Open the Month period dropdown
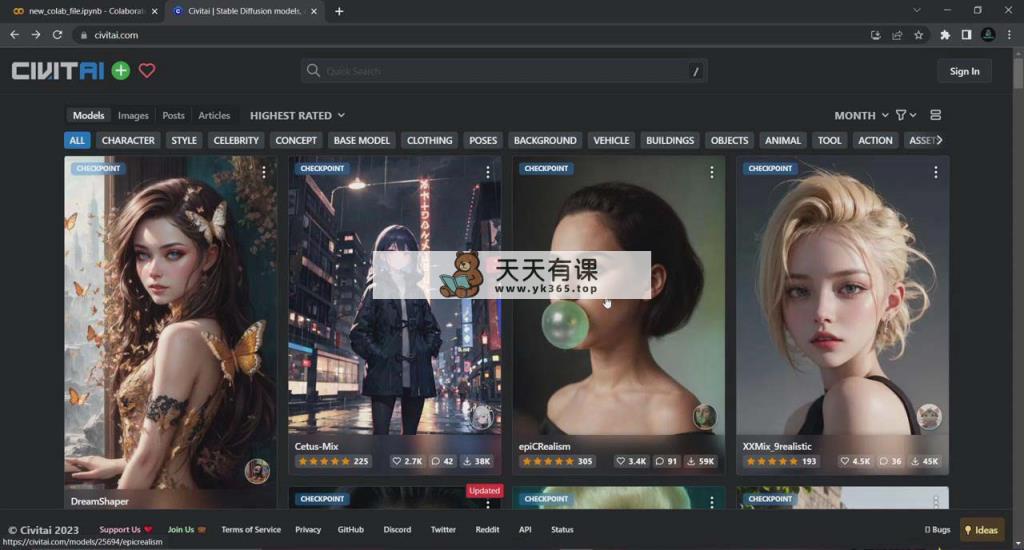 pos(861,116)
